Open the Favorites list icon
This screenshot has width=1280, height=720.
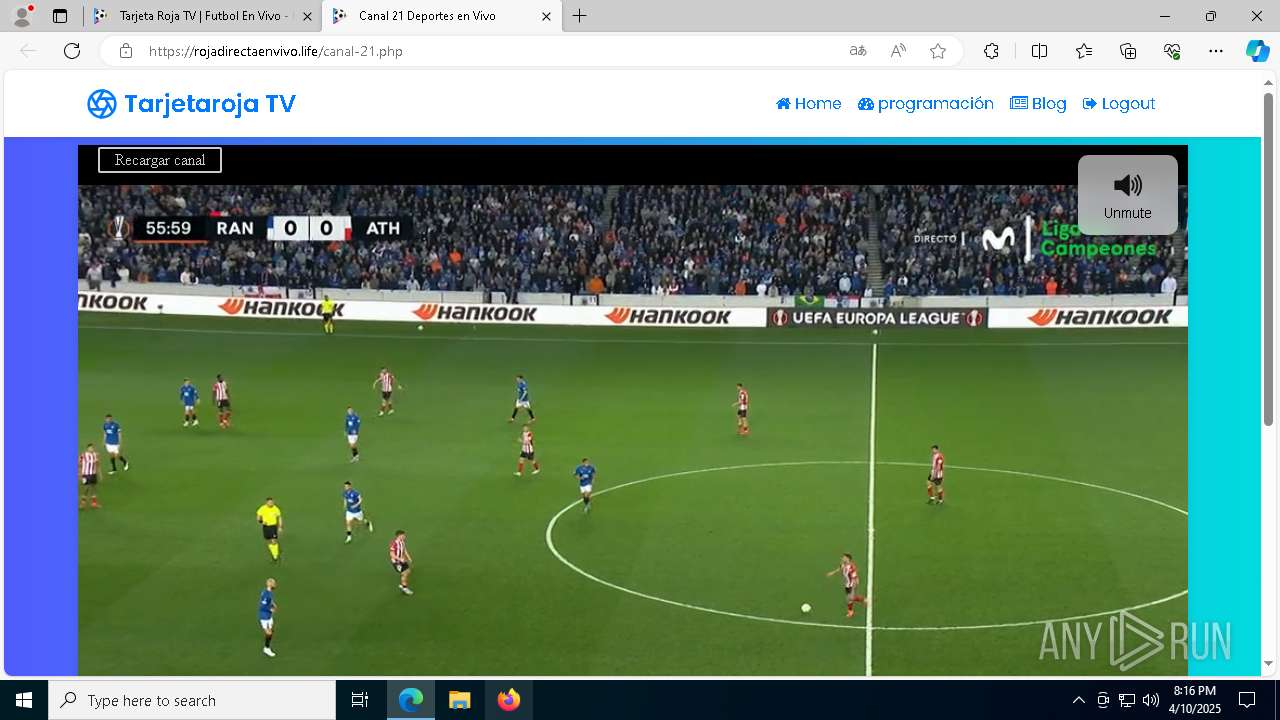[1084, 51]
